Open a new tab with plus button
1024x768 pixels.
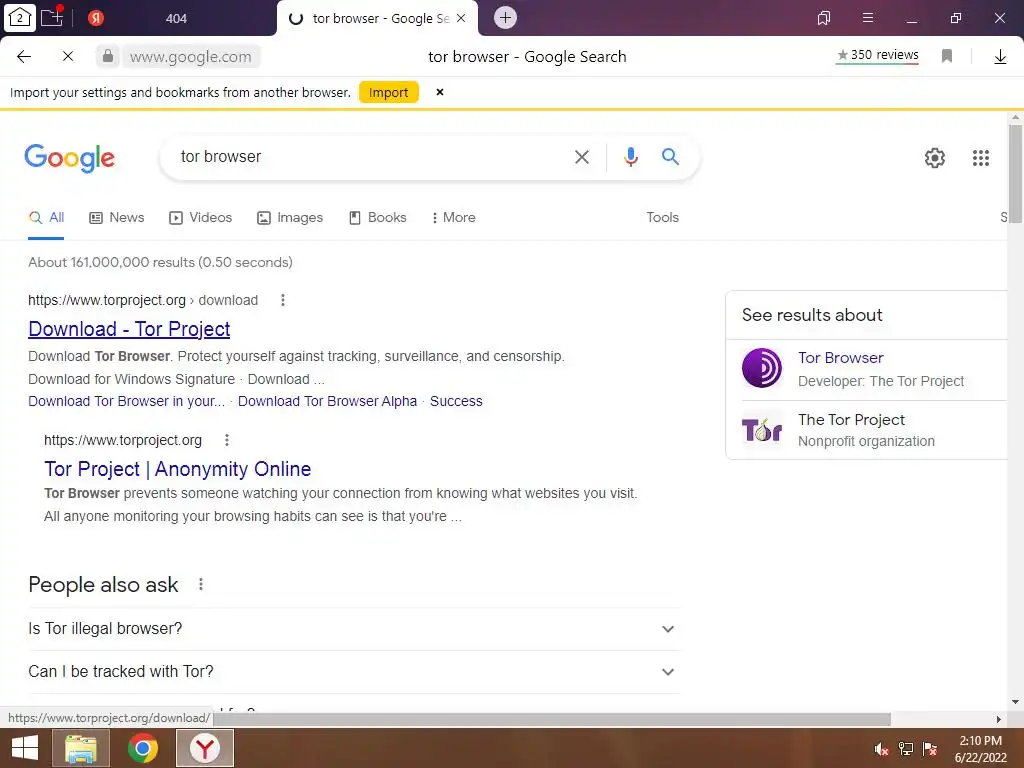[505, 18]
